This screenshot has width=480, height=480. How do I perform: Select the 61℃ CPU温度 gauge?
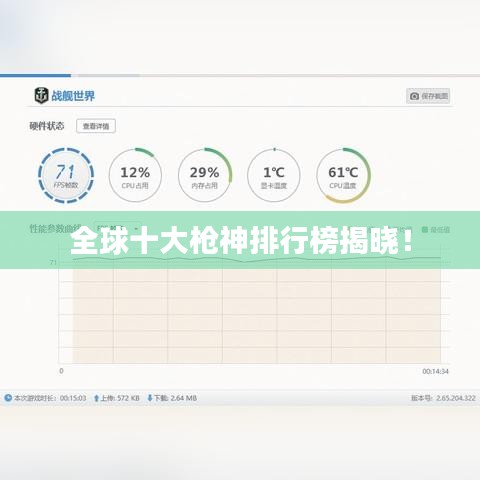point(343,175)
